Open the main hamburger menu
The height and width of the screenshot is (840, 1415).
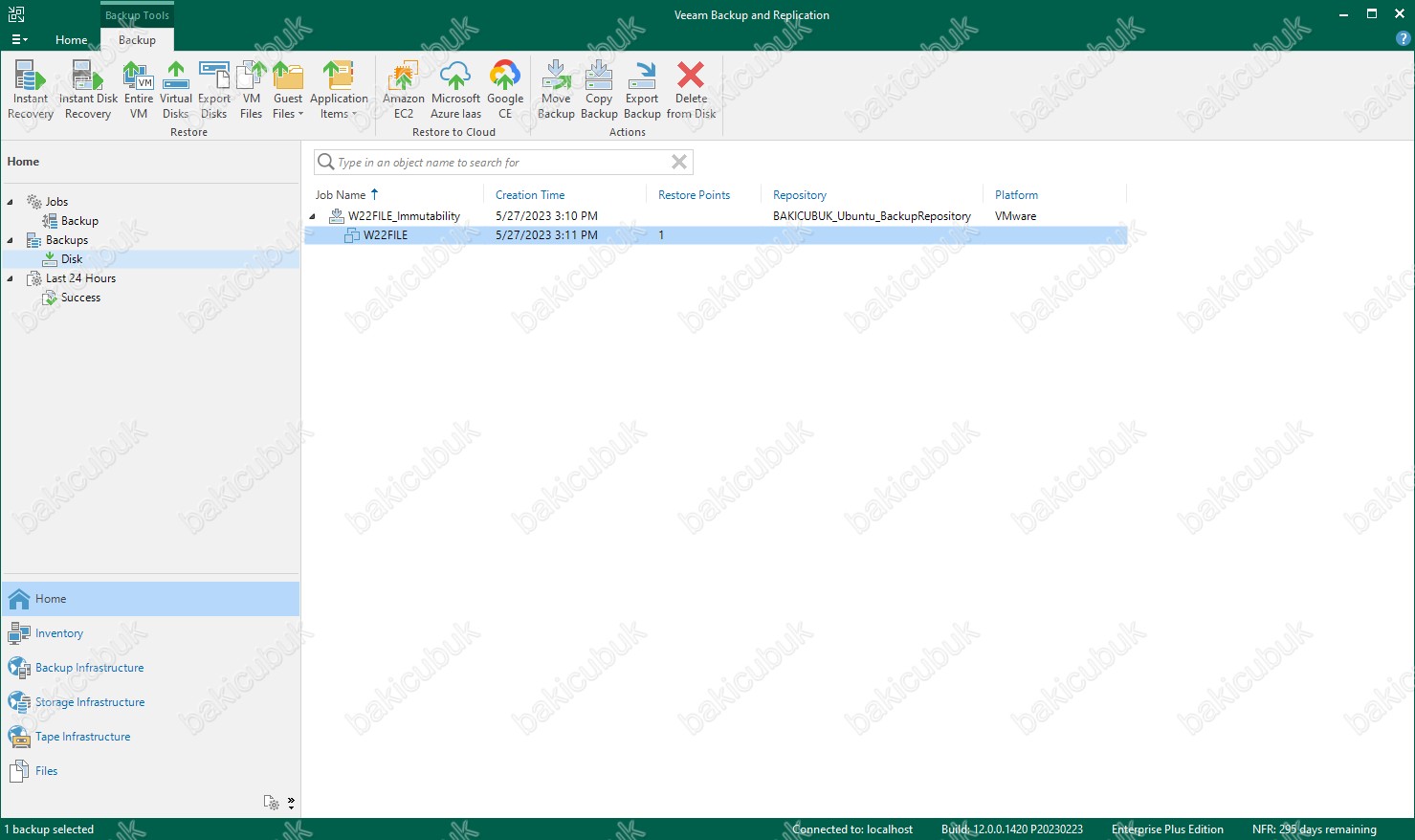19,40
